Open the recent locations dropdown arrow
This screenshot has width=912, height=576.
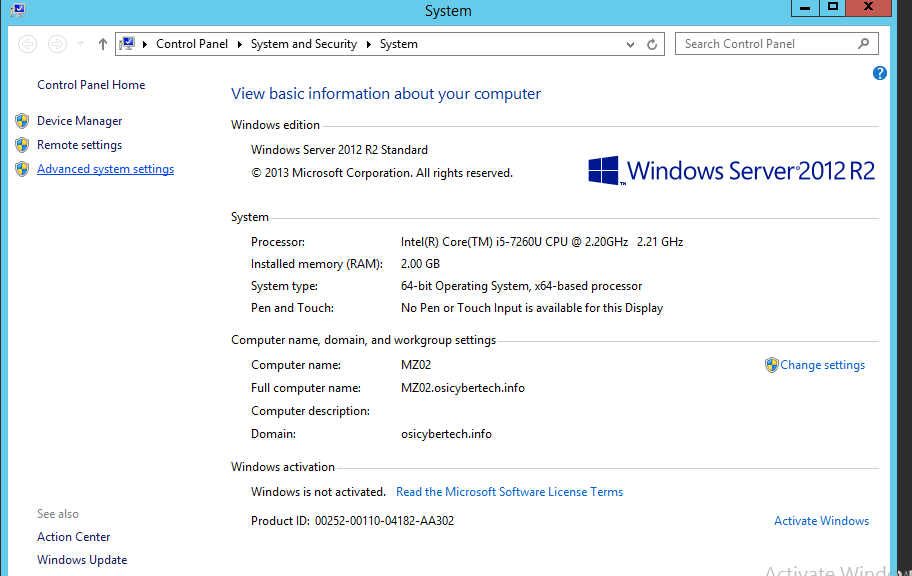click(x=80, y=44)
